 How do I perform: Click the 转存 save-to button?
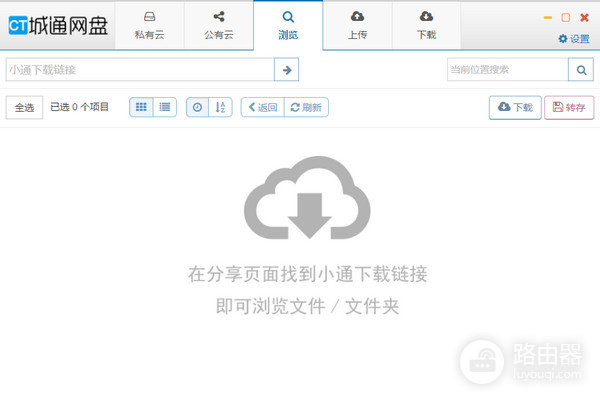point(569,107)
